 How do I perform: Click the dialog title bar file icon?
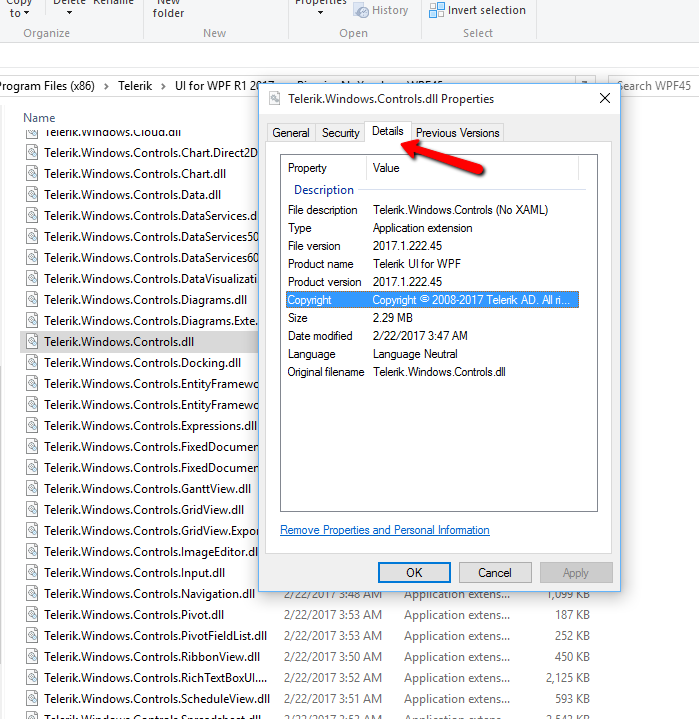pyautogui.click(x=274, y=98)
